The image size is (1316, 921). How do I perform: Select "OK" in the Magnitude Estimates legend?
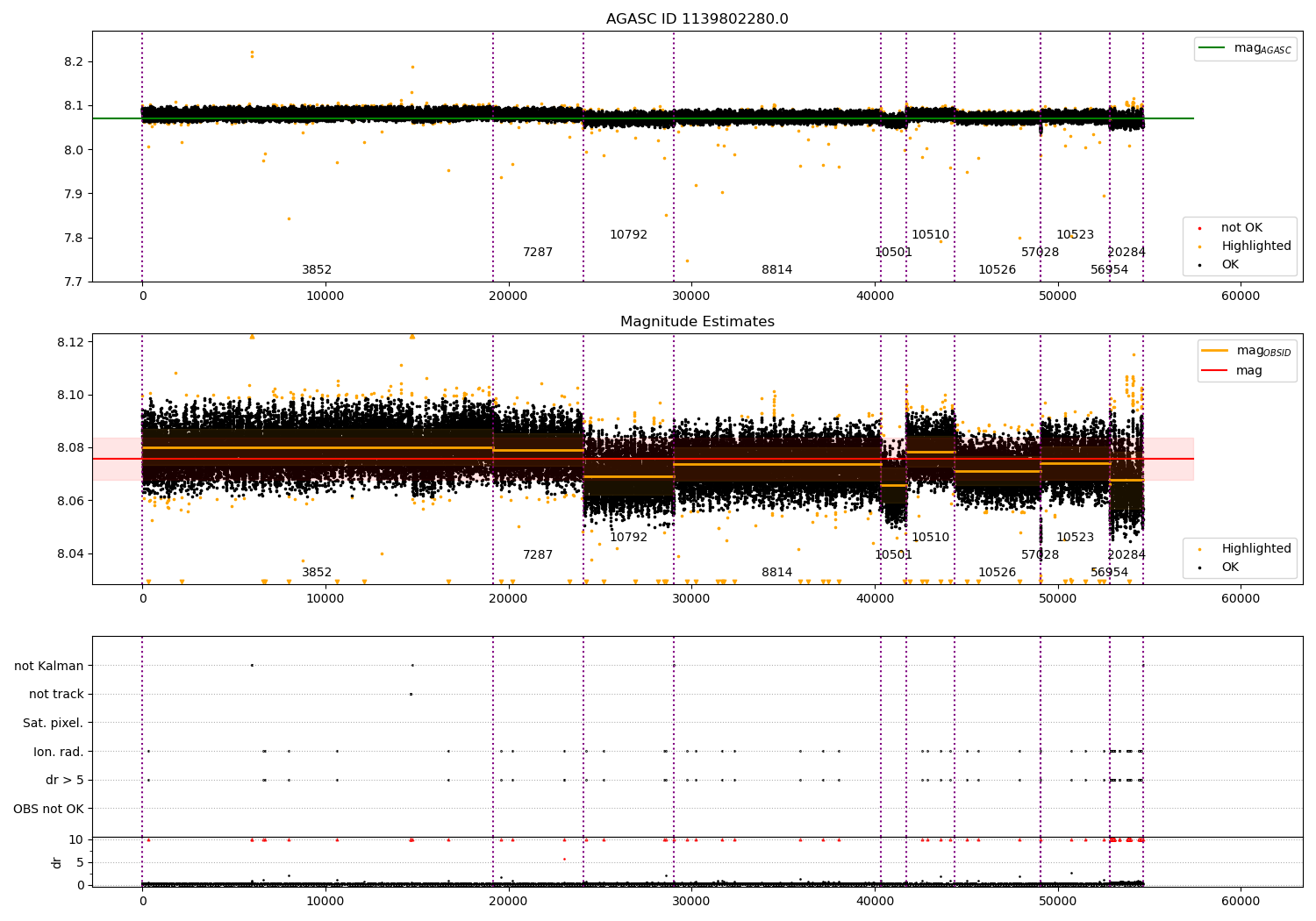(1230, 568)
